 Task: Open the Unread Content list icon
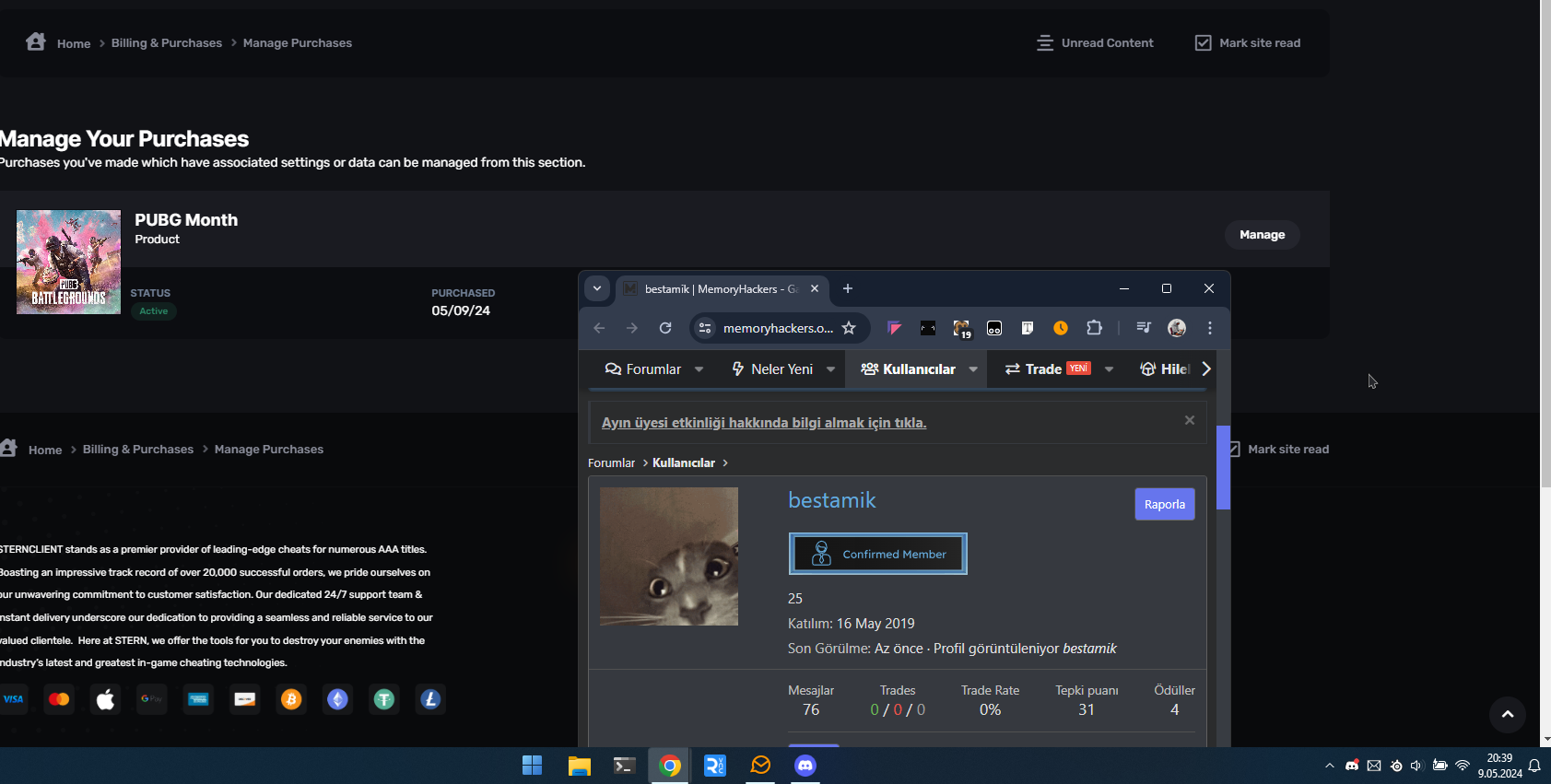1045,43
